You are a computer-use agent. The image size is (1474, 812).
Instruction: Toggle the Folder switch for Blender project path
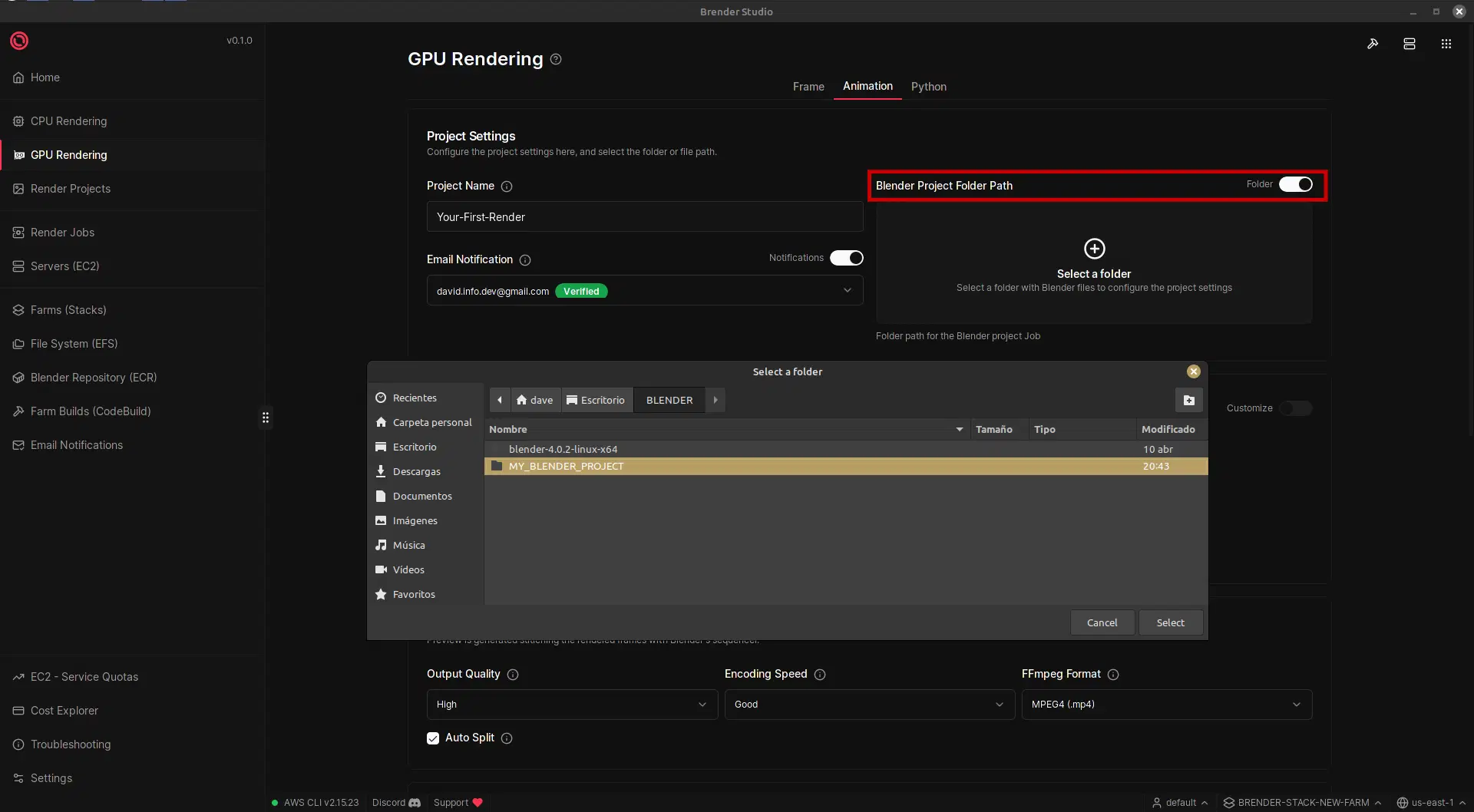click(x=1296, y=185)
